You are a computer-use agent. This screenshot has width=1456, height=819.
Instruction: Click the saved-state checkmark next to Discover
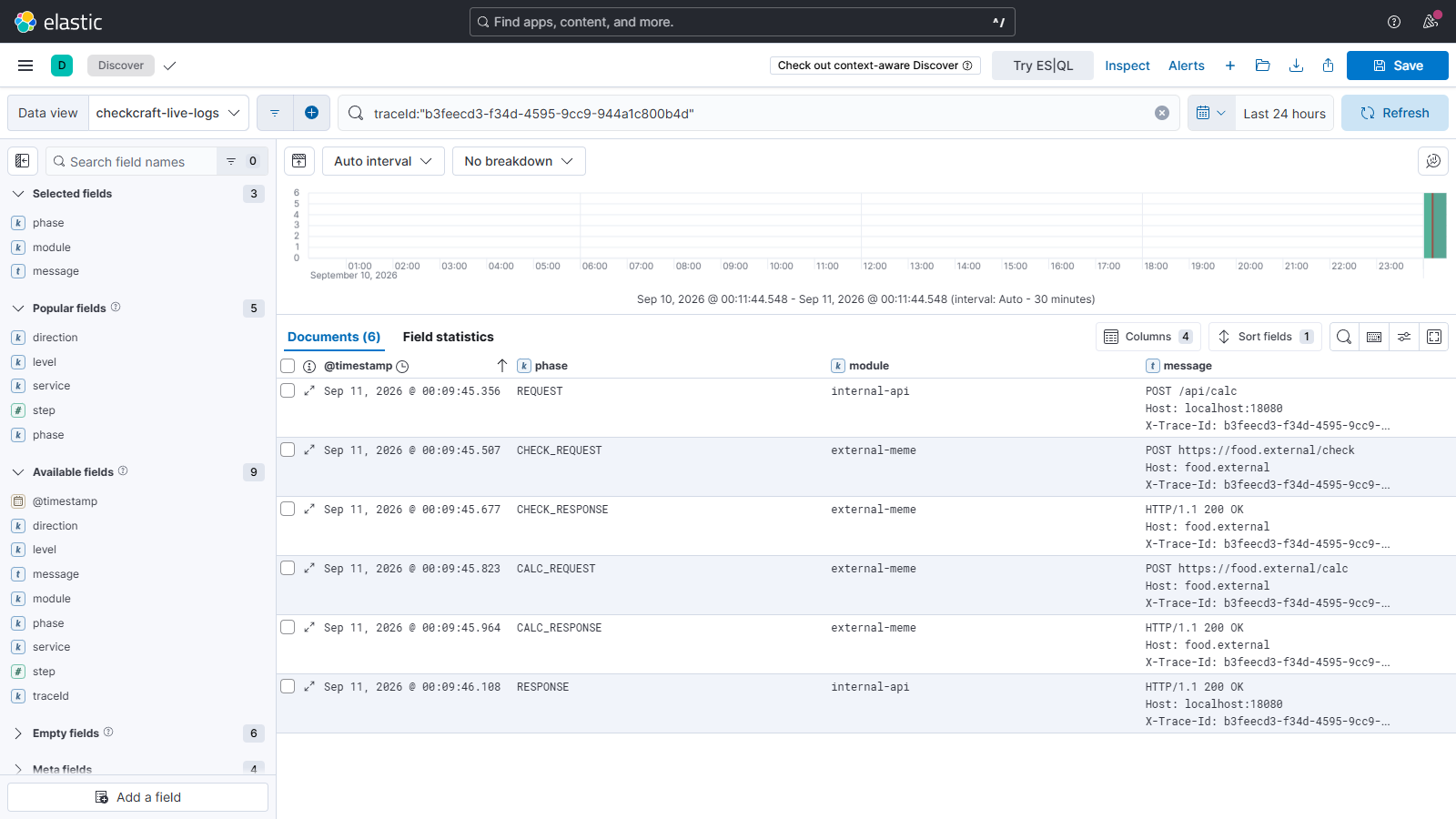170,66
